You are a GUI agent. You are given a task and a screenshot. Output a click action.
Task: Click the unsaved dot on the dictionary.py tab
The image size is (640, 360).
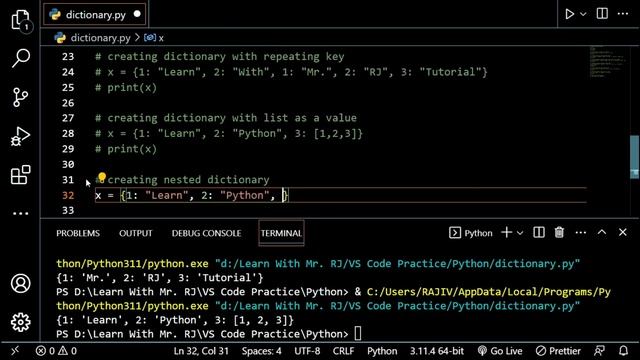[x=137, y=14]
